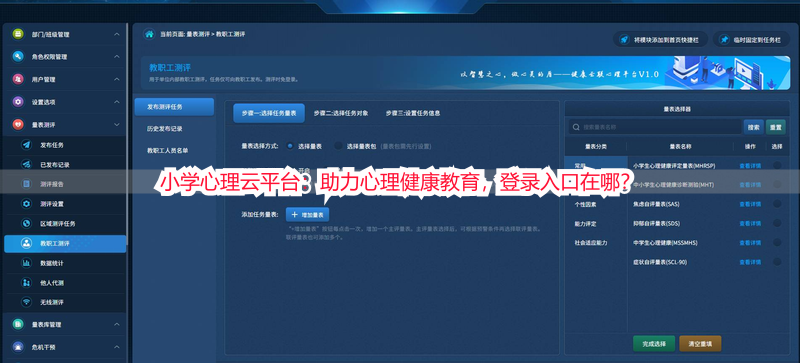Click the magnifier icon in scale search

point(577,127)
